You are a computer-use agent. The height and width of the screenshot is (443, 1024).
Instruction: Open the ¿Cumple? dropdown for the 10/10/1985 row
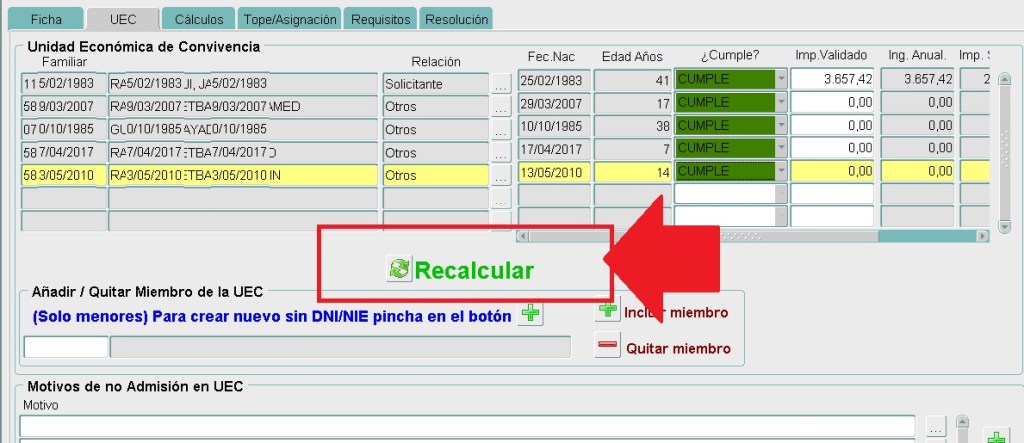click(781, 126)
